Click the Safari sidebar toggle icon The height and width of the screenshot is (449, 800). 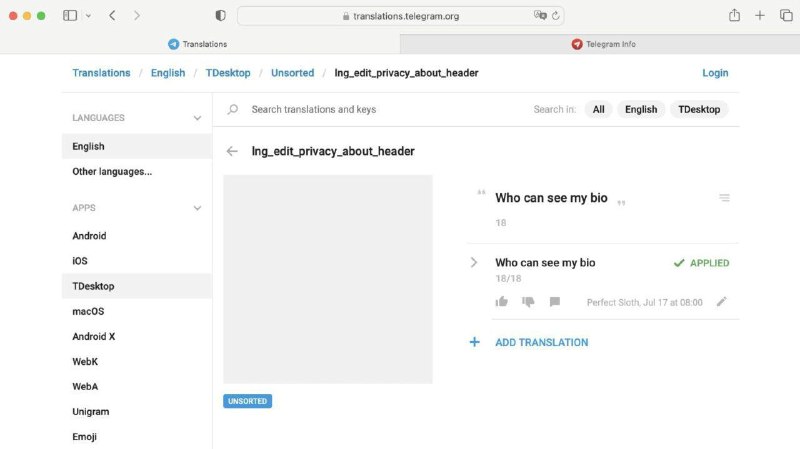(x=70, y=15)
